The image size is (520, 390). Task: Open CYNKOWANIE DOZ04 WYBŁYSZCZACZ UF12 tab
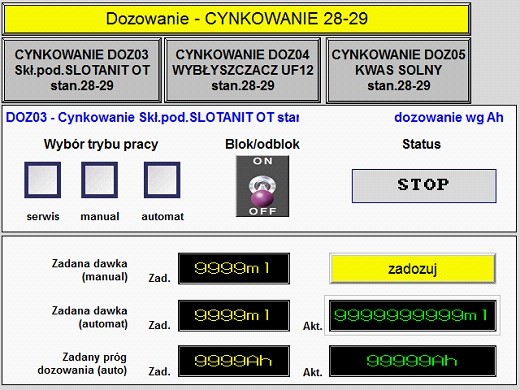tap(243, 70)
